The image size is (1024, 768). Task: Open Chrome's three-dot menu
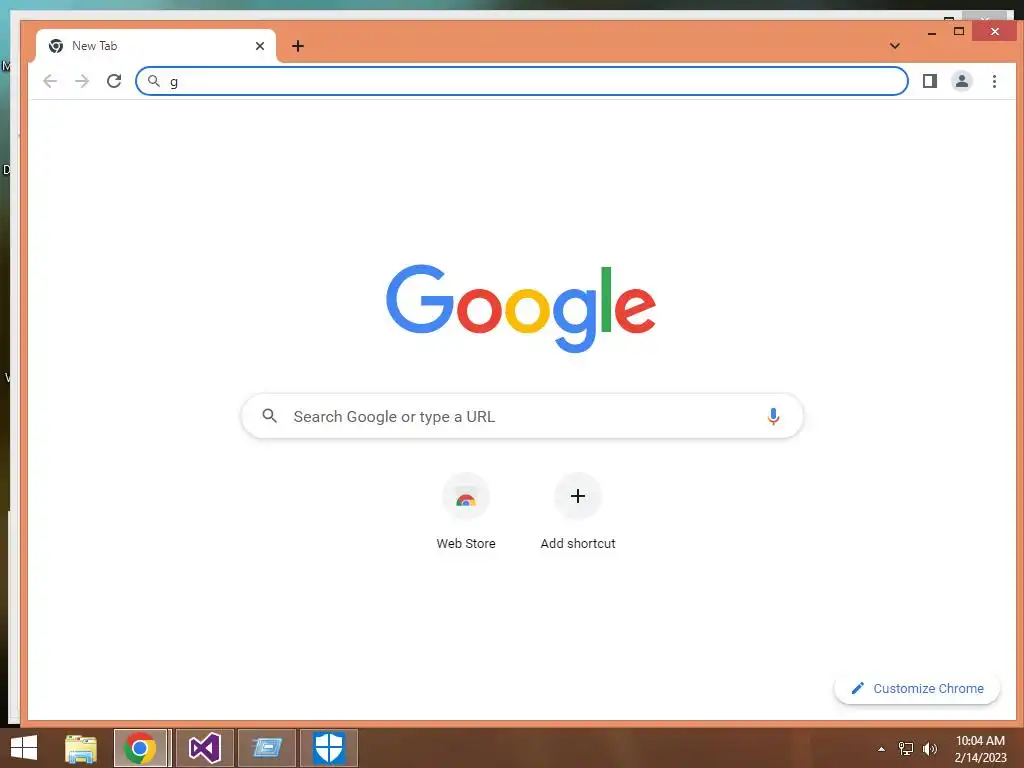tap(994, 81)
